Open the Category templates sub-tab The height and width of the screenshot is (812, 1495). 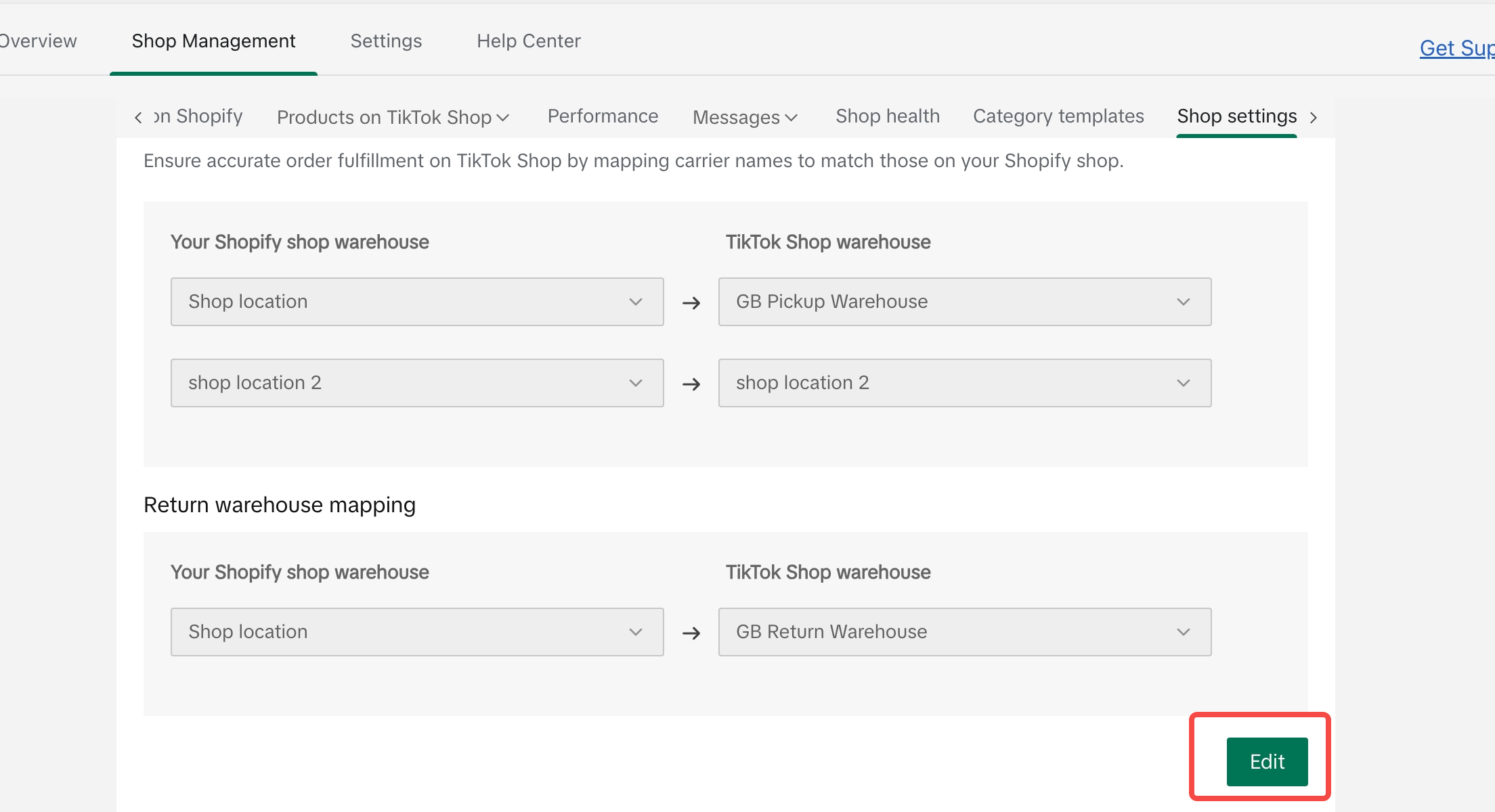[x=1058, y=116]
